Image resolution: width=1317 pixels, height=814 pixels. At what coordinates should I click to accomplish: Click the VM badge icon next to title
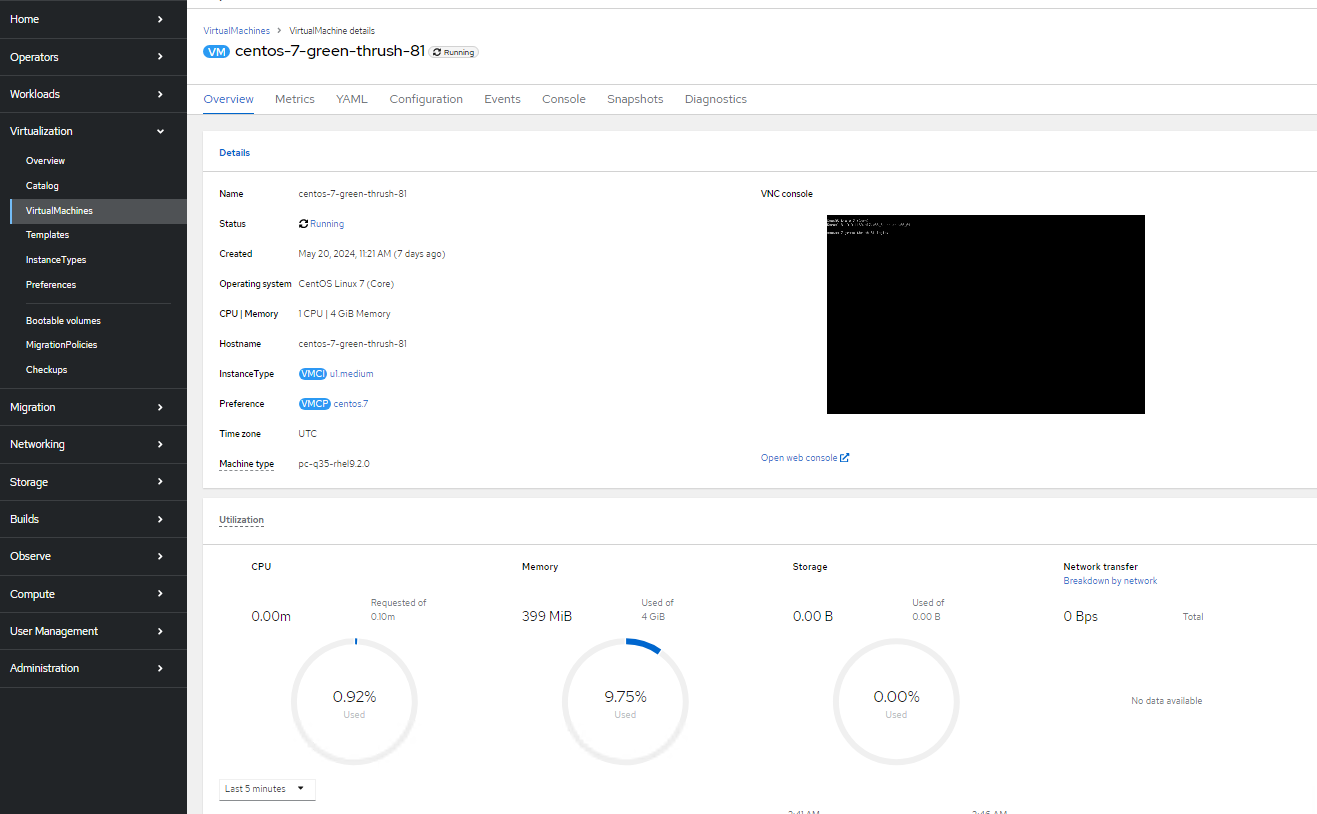click(x=216, y=52)
